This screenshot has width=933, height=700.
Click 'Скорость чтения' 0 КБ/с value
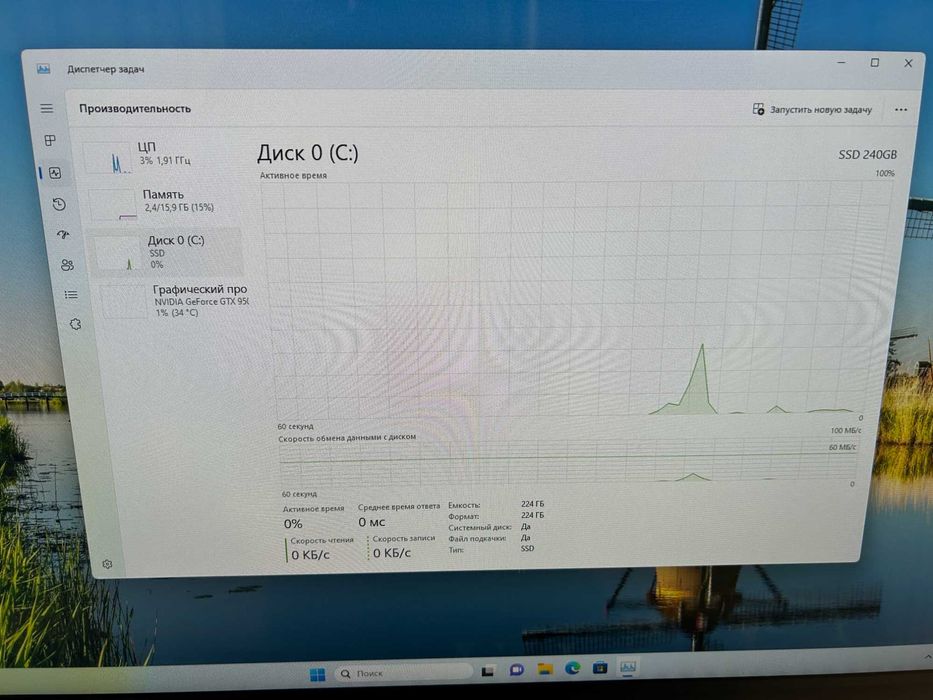310,555
